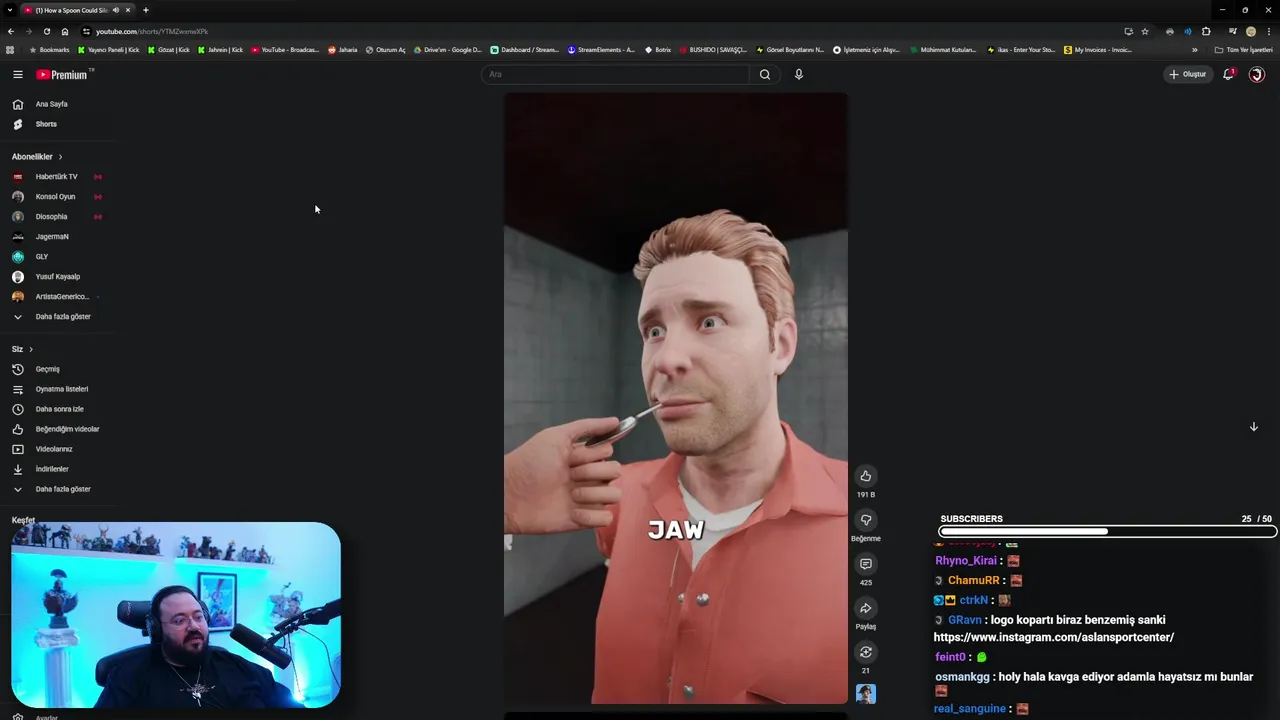Open Botrix bookmark

(x=658, y=50)
